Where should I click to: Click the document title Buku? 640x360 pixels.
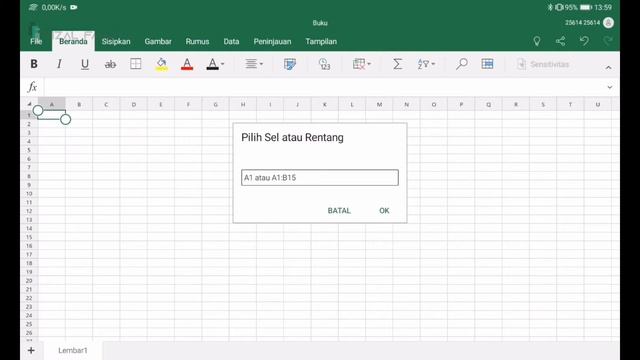pyautogui.click(x=320, y=23)
